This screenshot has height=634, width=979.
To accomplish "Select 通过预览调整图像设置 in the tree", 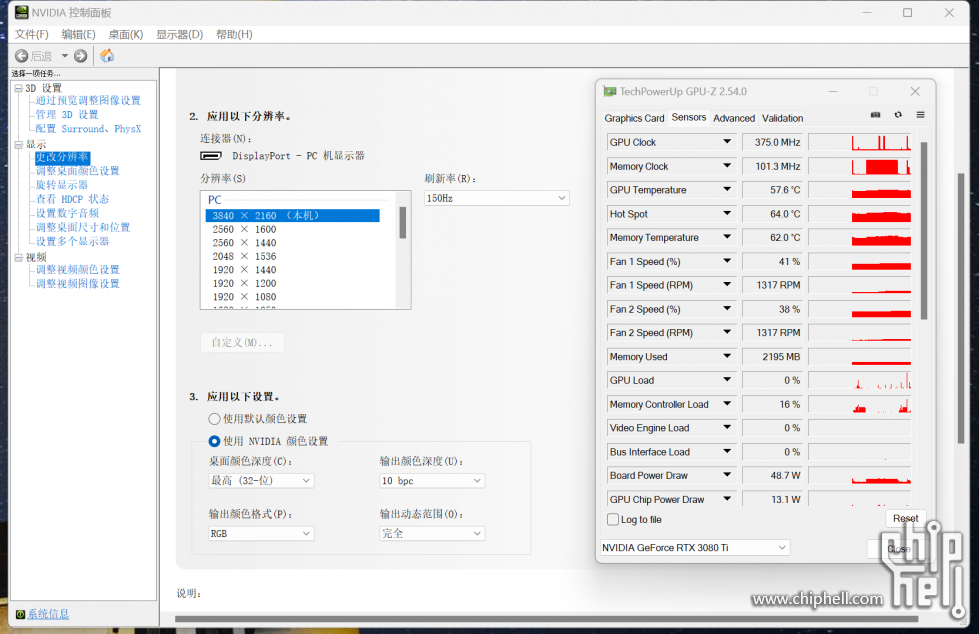I will point(88,100).
